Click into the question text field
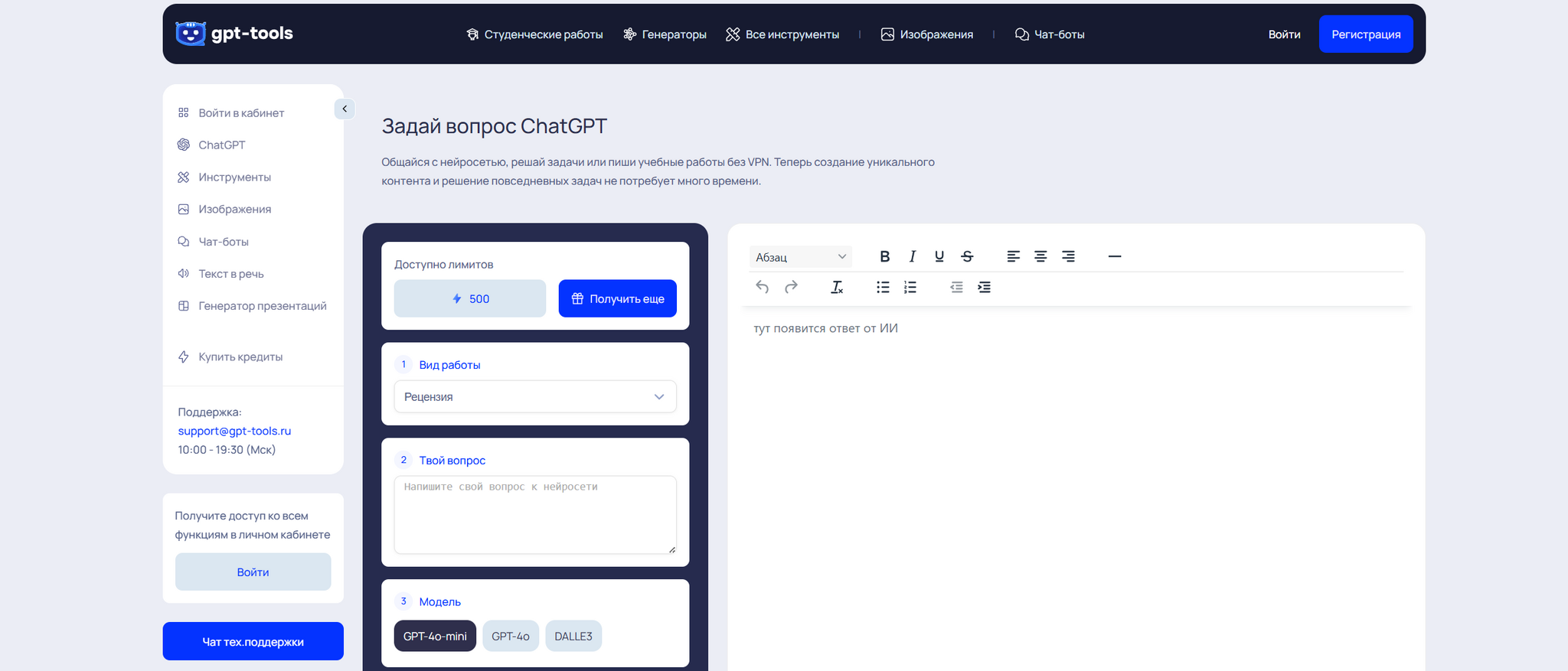Image resolution: width=1568 pixels, height=671 pixels. 535,514
